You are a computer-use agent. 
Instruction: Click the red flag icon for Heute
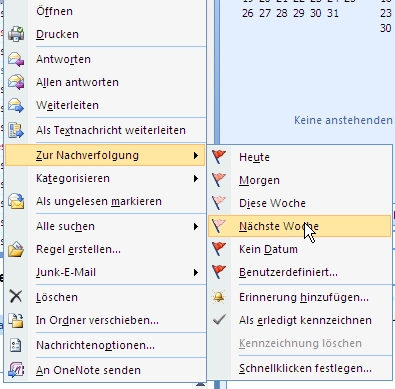pyautogui.click(x=219, y=157)
